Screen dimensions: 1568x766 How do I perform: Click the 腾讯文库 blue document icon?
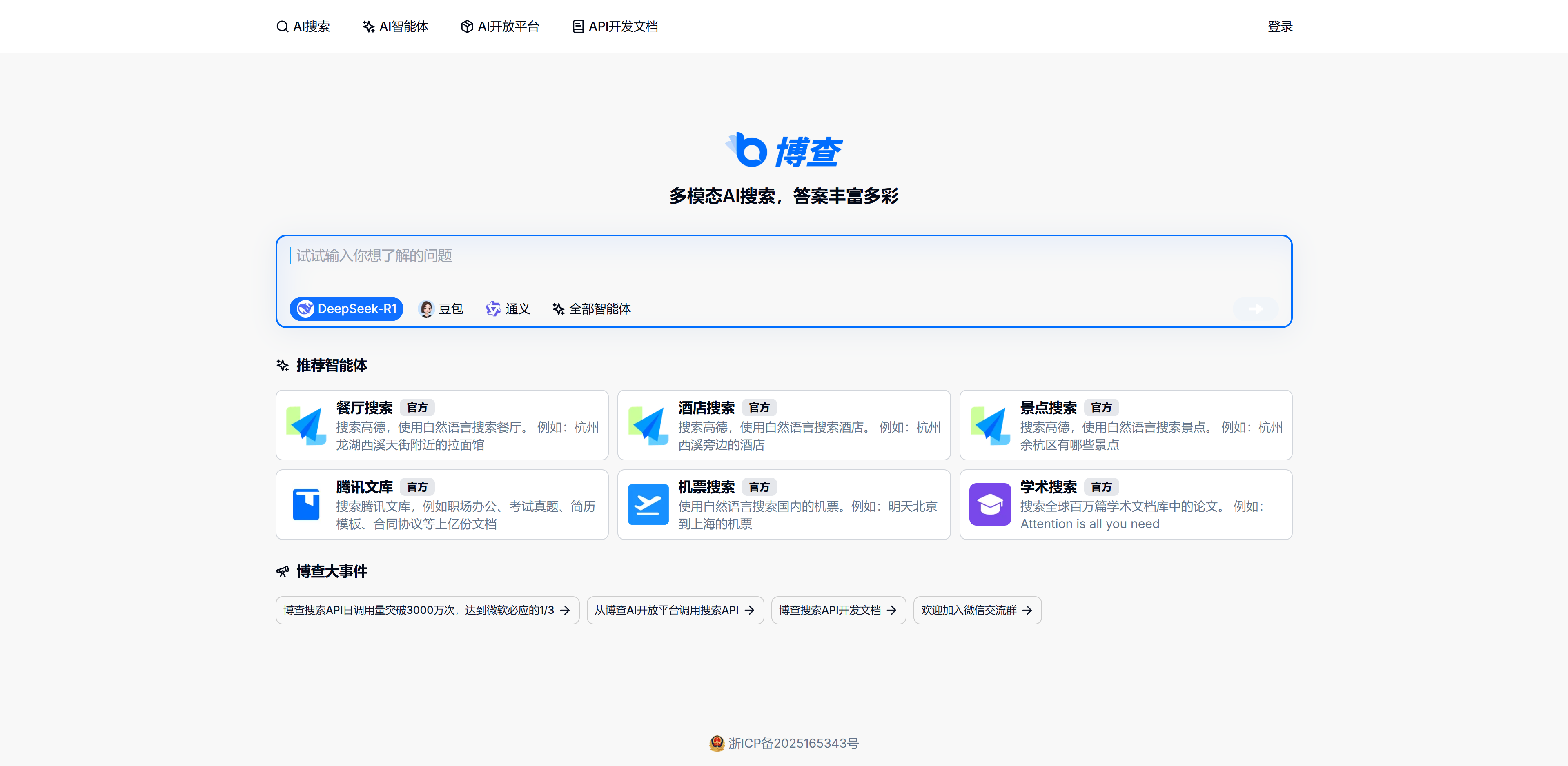coord(306,504)
